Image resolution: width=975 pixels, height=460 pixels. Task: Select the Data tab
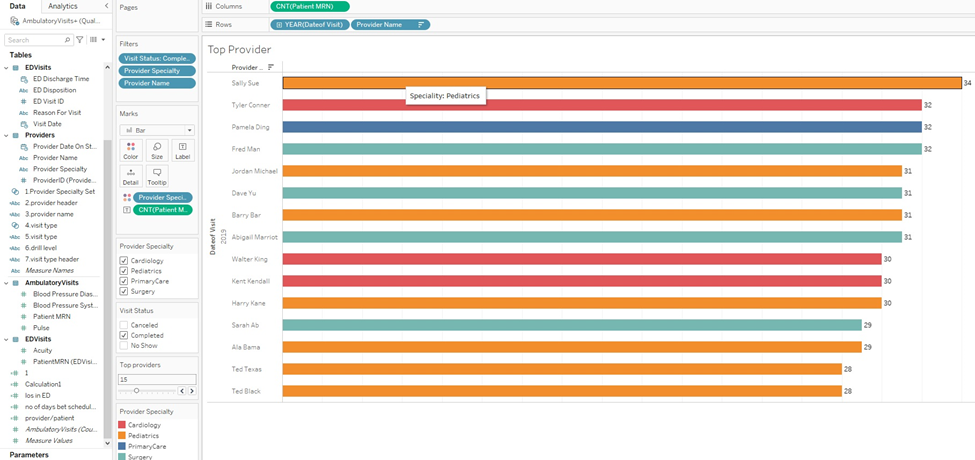(18, 6)
